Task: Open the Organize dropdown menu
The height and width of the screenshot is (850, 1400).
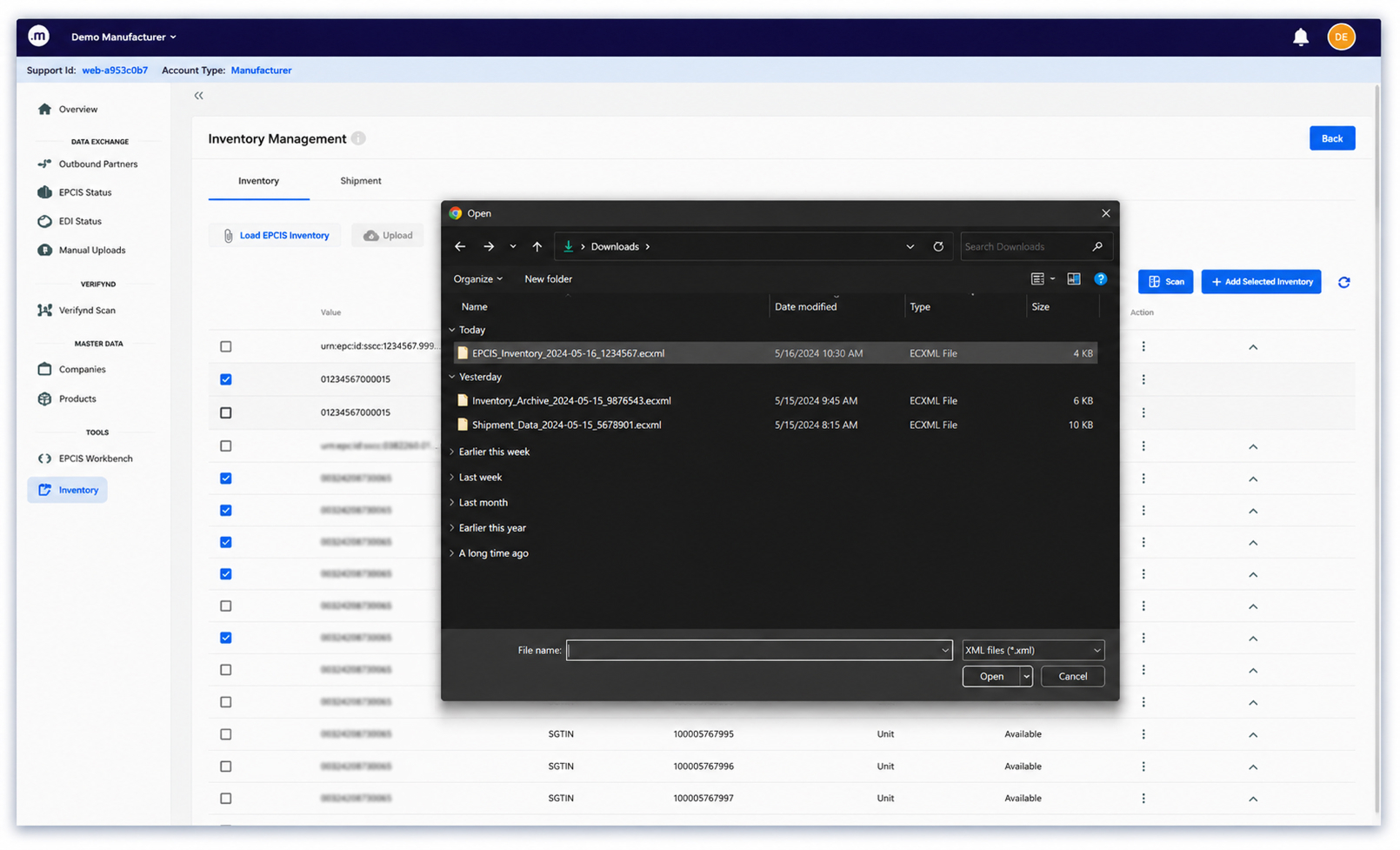Action: click(477, 279)
